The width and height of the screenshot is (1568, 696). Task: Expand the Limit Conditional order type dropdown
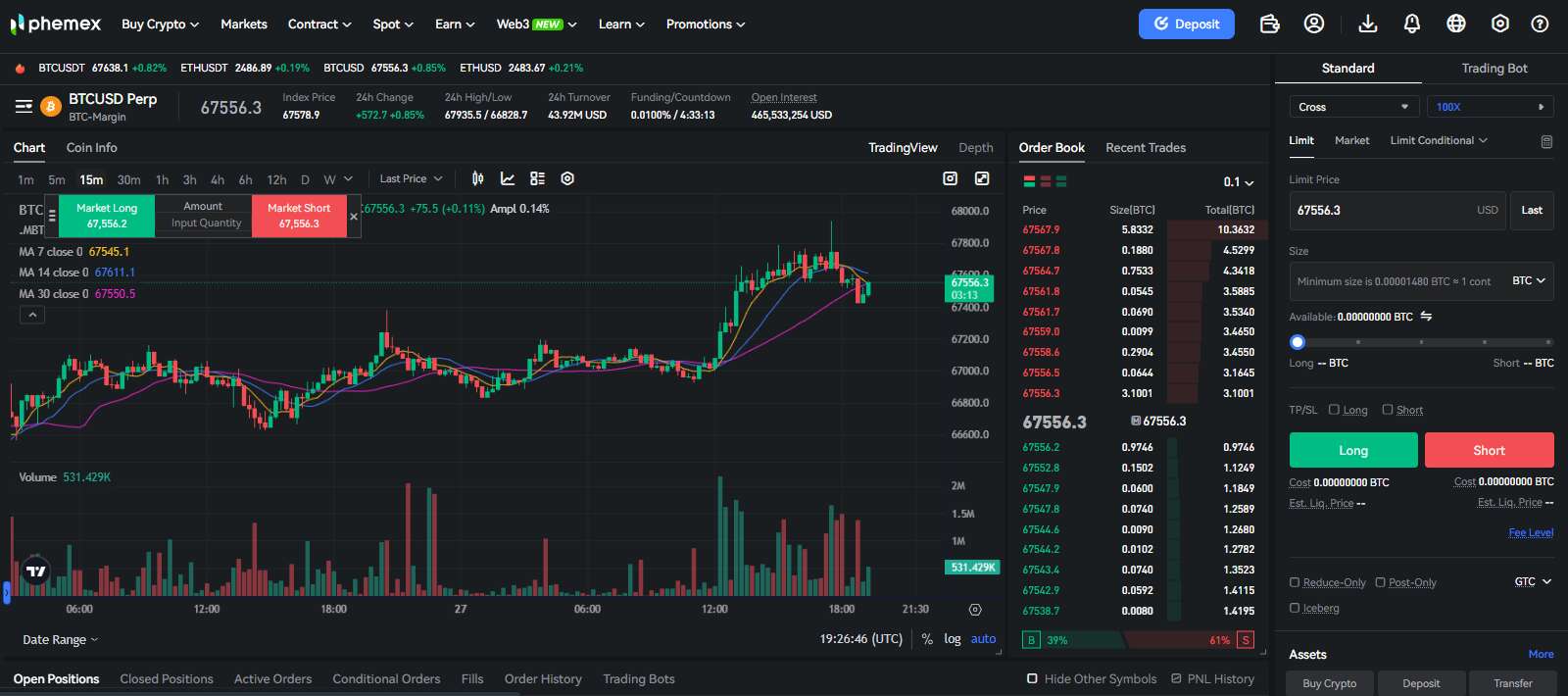coord(1439,140)
